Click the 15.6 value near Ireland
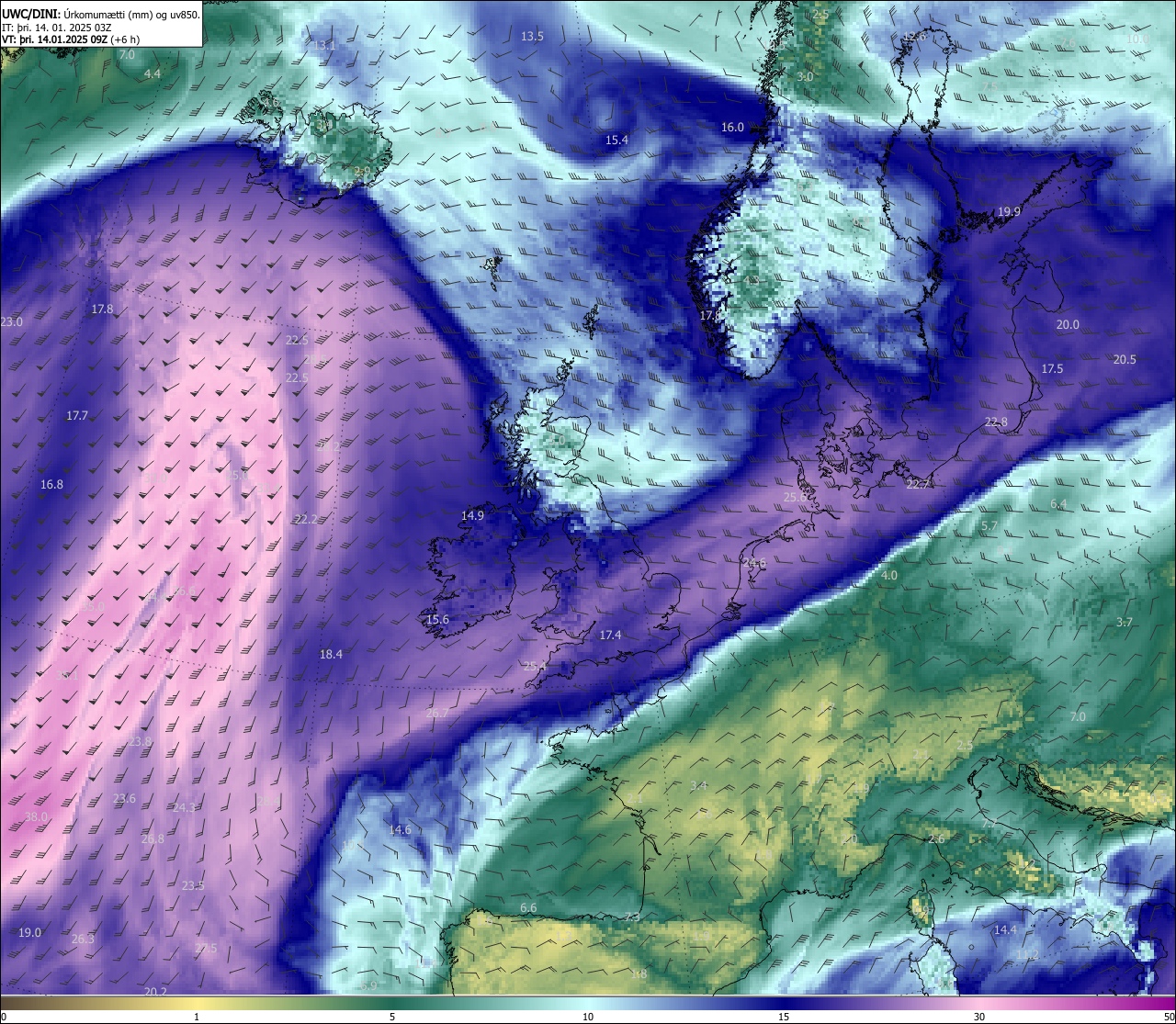Image resolution: width=1176 pixels, height=1024 pixels. tap(437, 620)
